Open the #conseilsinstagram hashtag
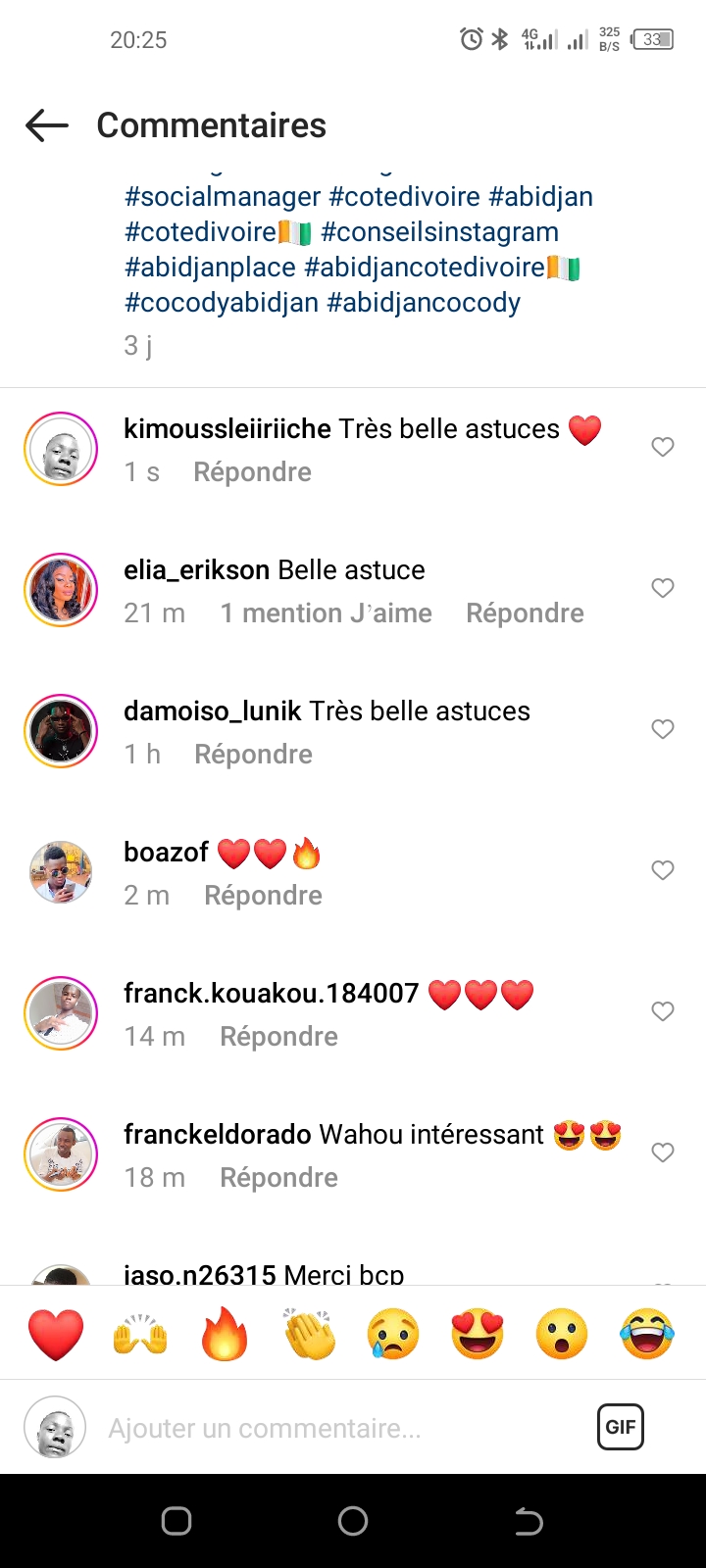The height and width of the screenshot is (1568, 706). point(439,231)
